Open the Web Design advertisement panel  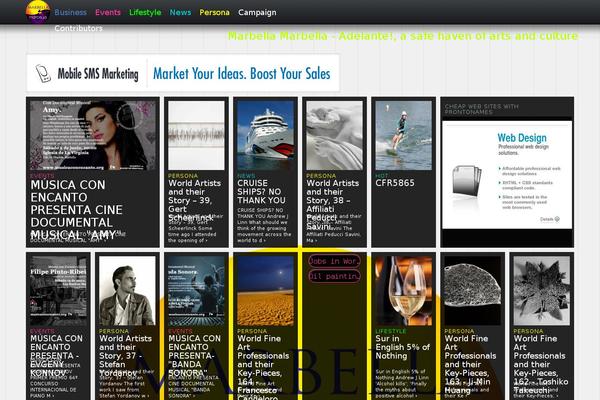[x=507, y=175]
